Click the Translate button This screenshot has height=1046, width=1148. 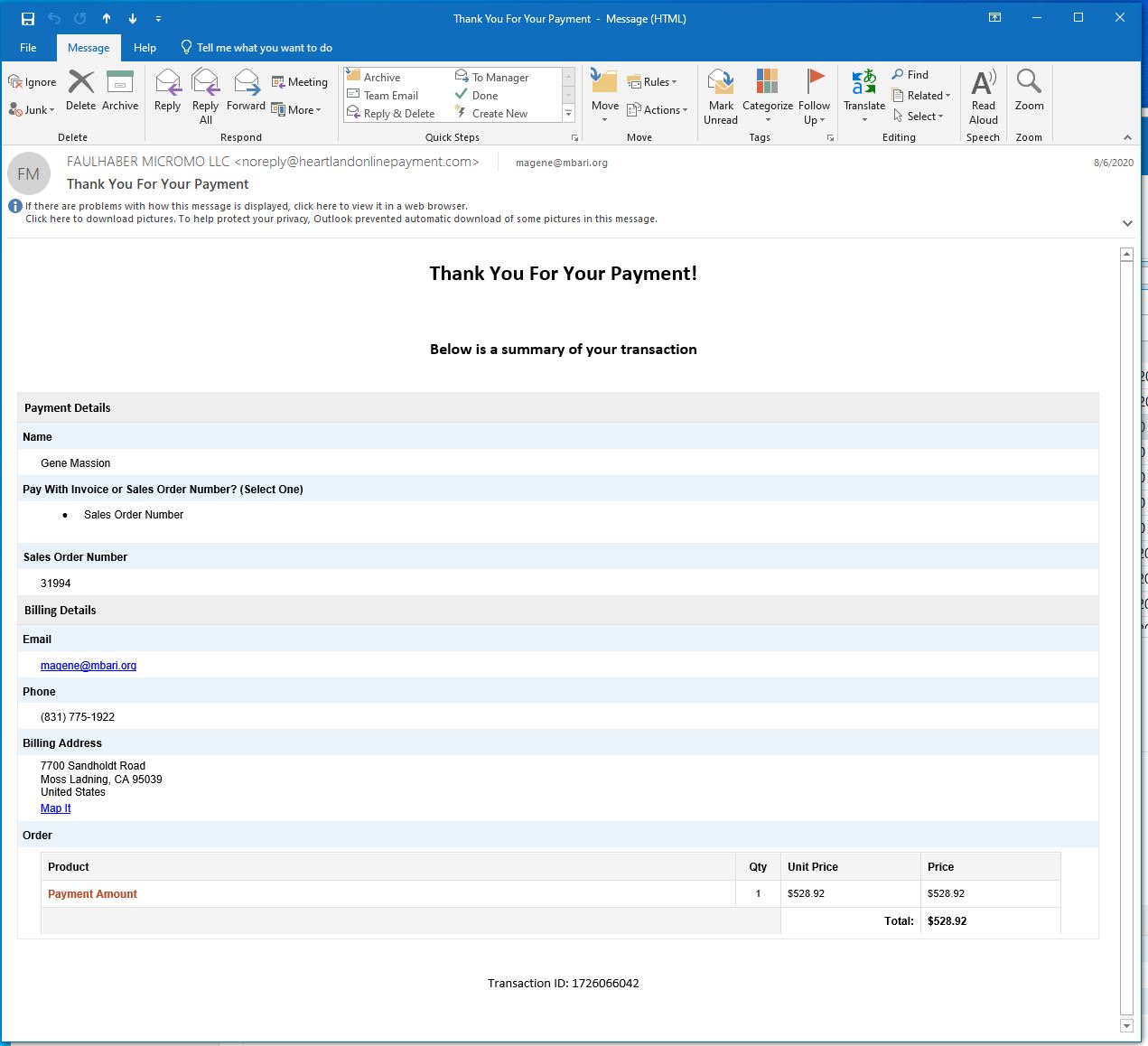coord(864,96)
